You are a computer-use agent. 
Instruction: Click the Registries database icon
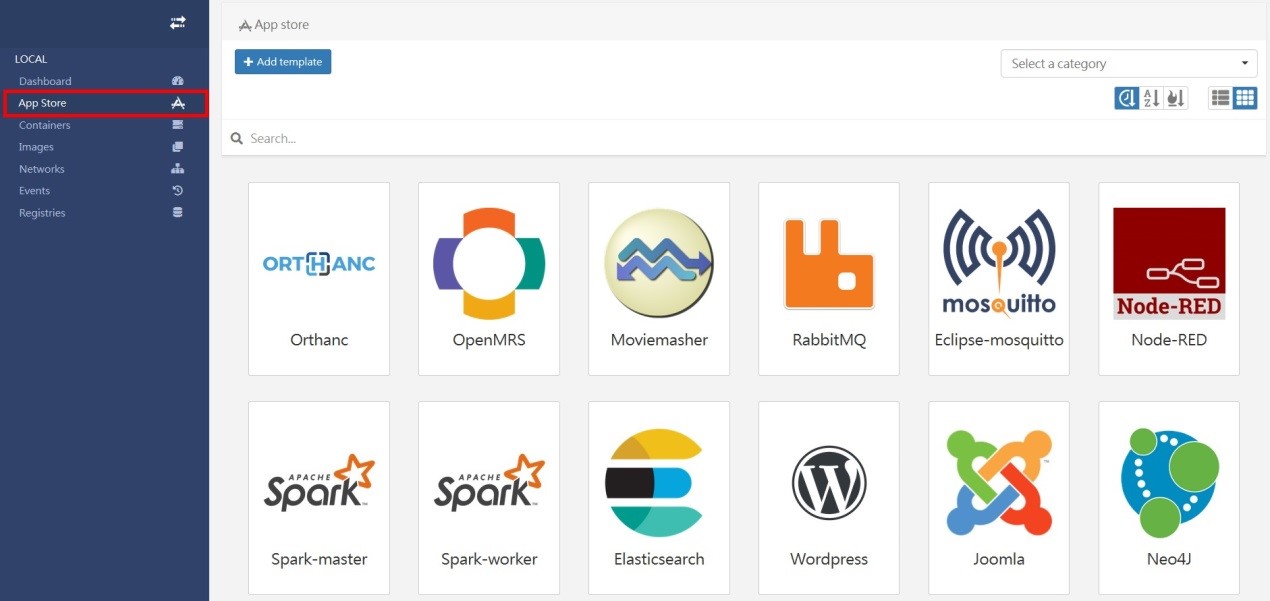click(x=177, y=212)
